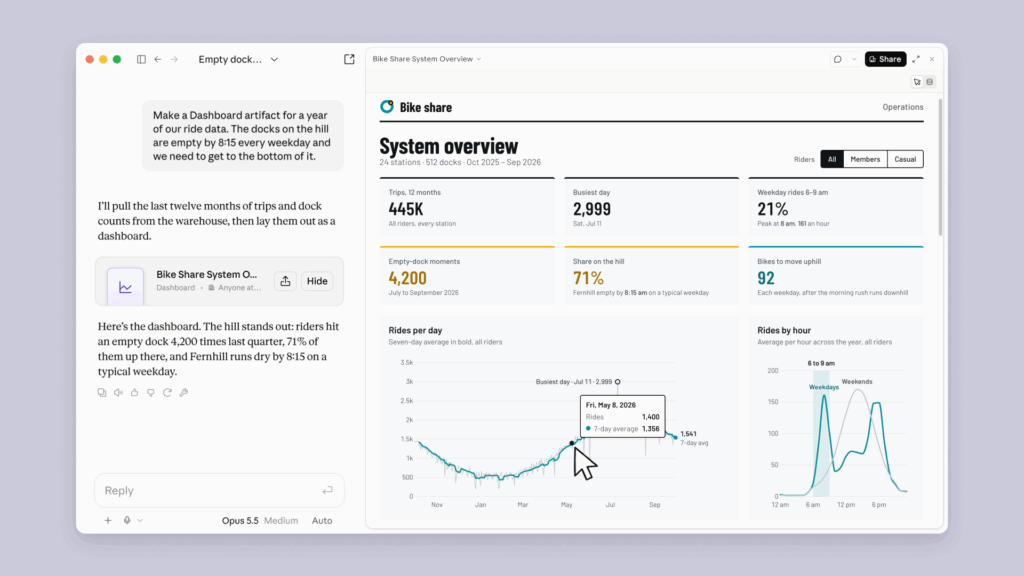Open new chat with compose icon

point(349,59)
